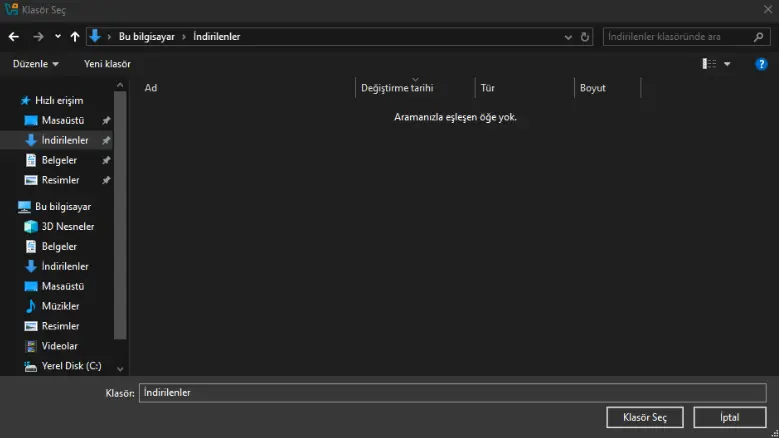Change the view layout icon
Screen dimensions: 779x438
pos(709,64)
